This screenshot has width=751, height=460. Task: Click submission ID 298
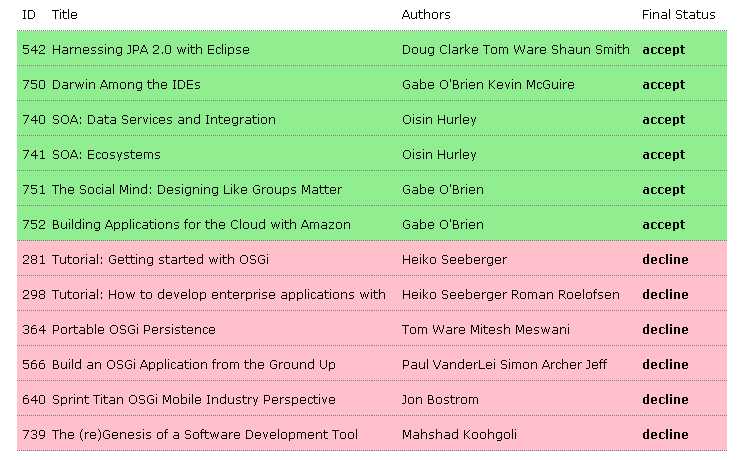(x=33, y=294)
